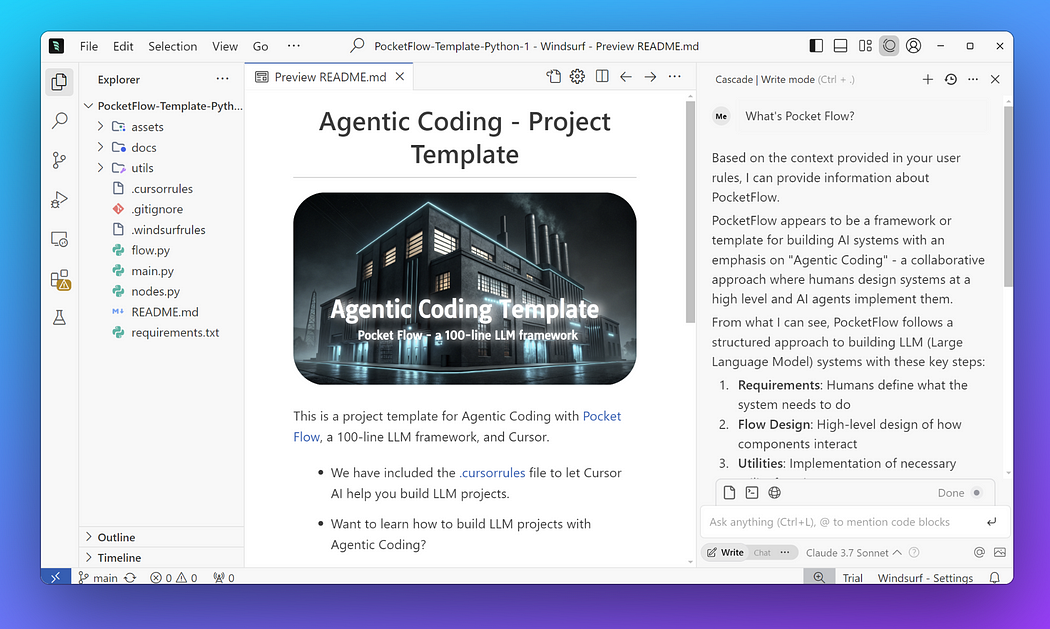Open the Search icon in the activity bar
This screenshot has width=1050, height=629.
click(59, 120)
